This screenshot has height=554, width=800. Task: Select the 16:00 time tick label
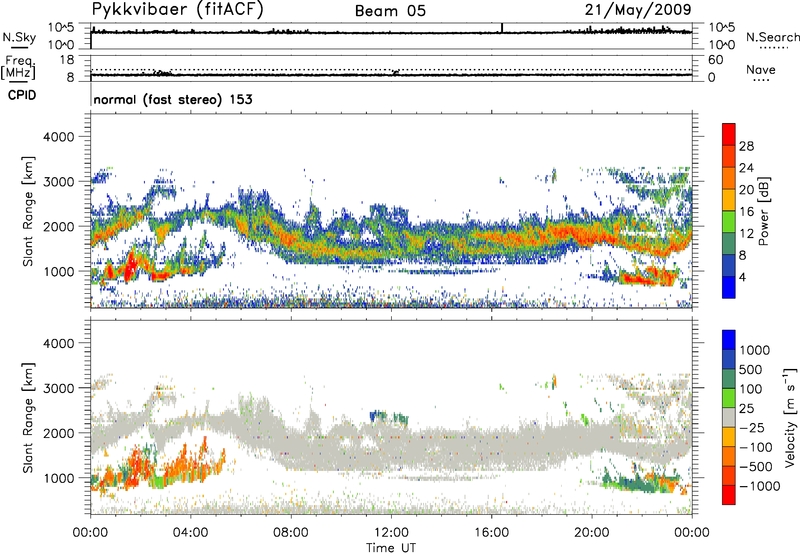(491, 533)
